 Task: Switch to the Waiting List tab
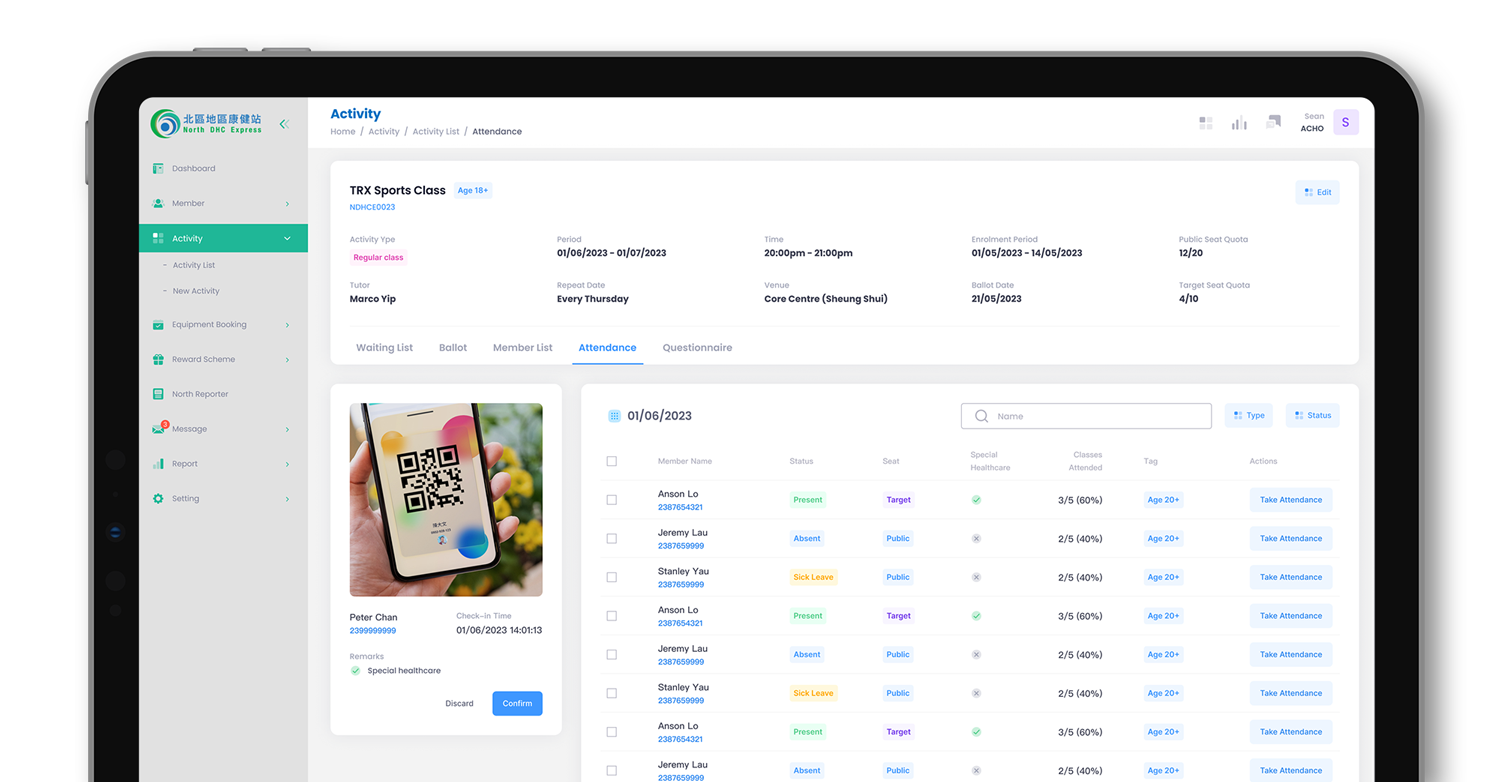pyautogui.click(x=384, y=348)
